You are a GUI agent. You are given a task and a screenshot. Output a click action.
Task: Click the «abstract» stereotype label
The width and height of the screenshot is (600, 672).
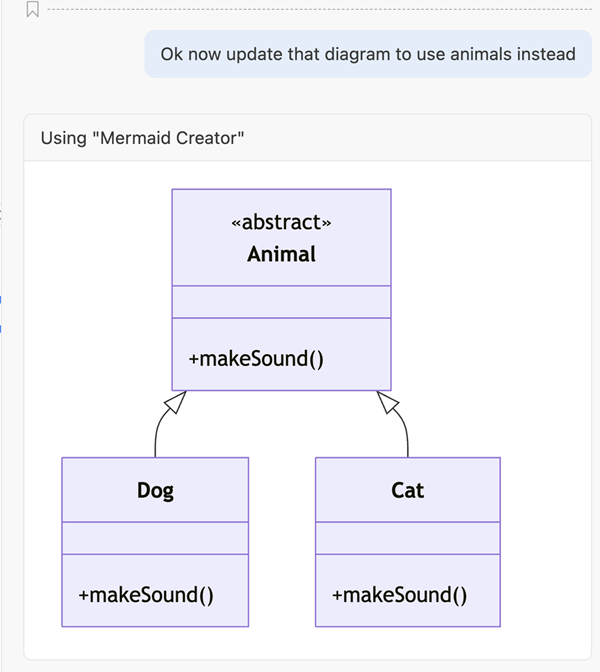pyautogui.click(x=281, y=222)
